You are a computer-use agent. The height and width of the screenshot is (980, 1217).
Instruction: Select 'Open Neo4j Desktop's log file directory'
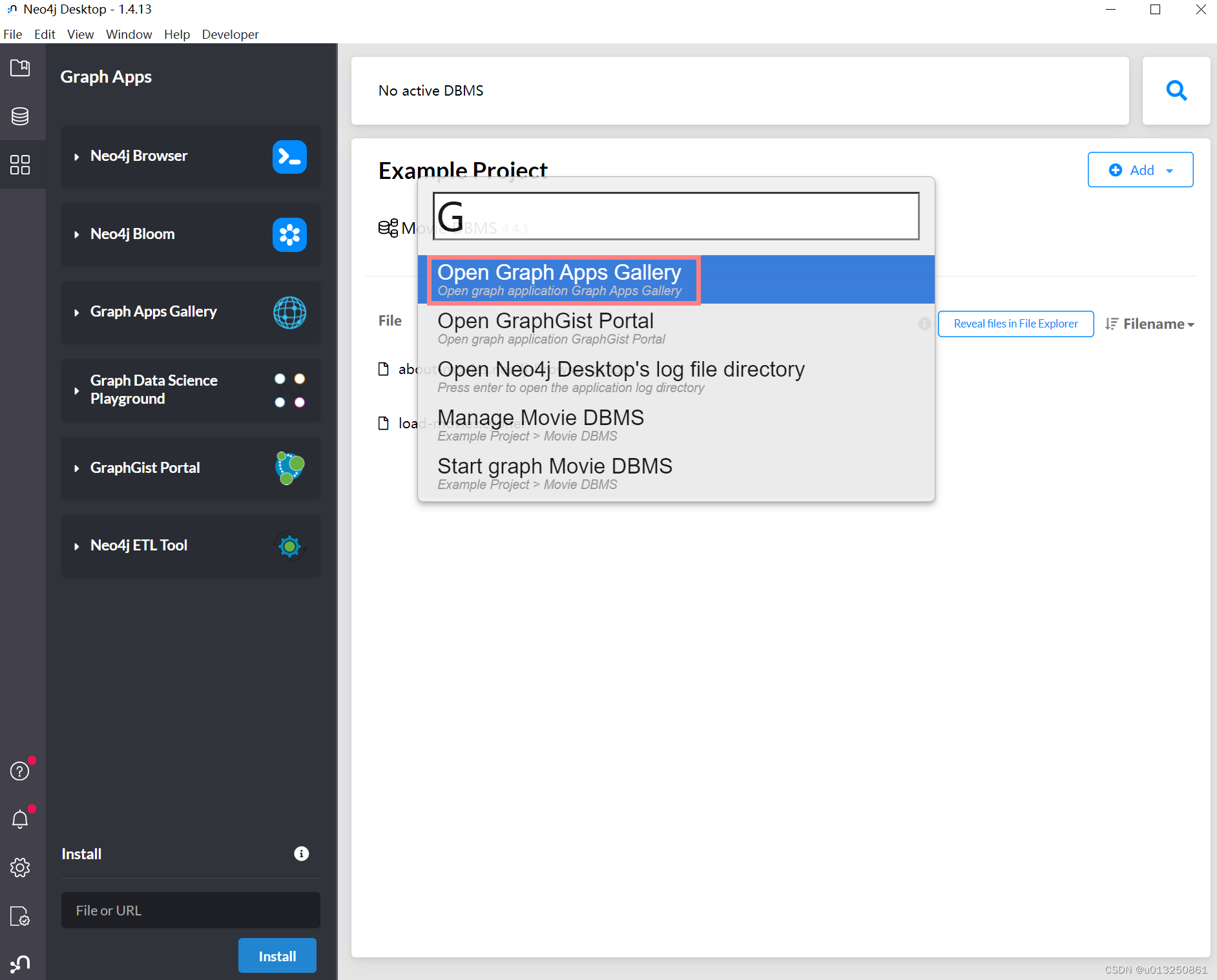[x=676, y=377]
